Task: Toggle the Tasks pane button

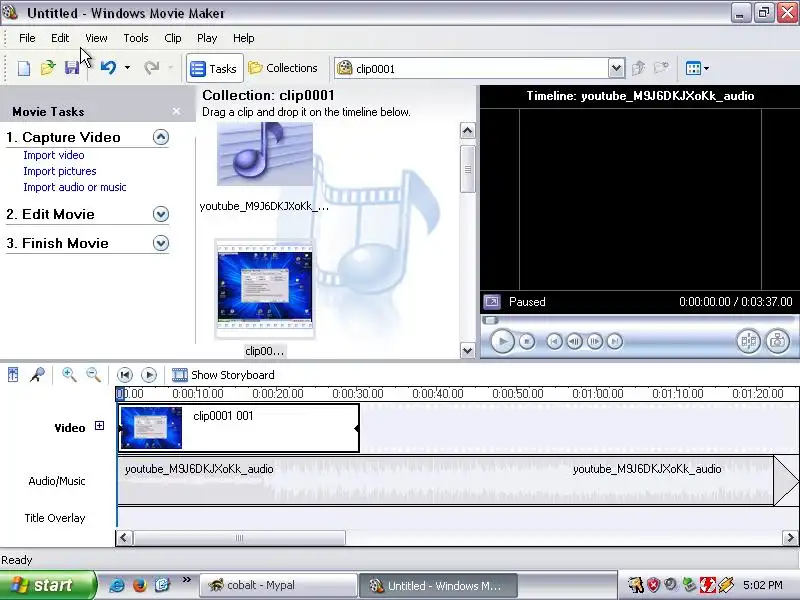Action: coord(214,68)
